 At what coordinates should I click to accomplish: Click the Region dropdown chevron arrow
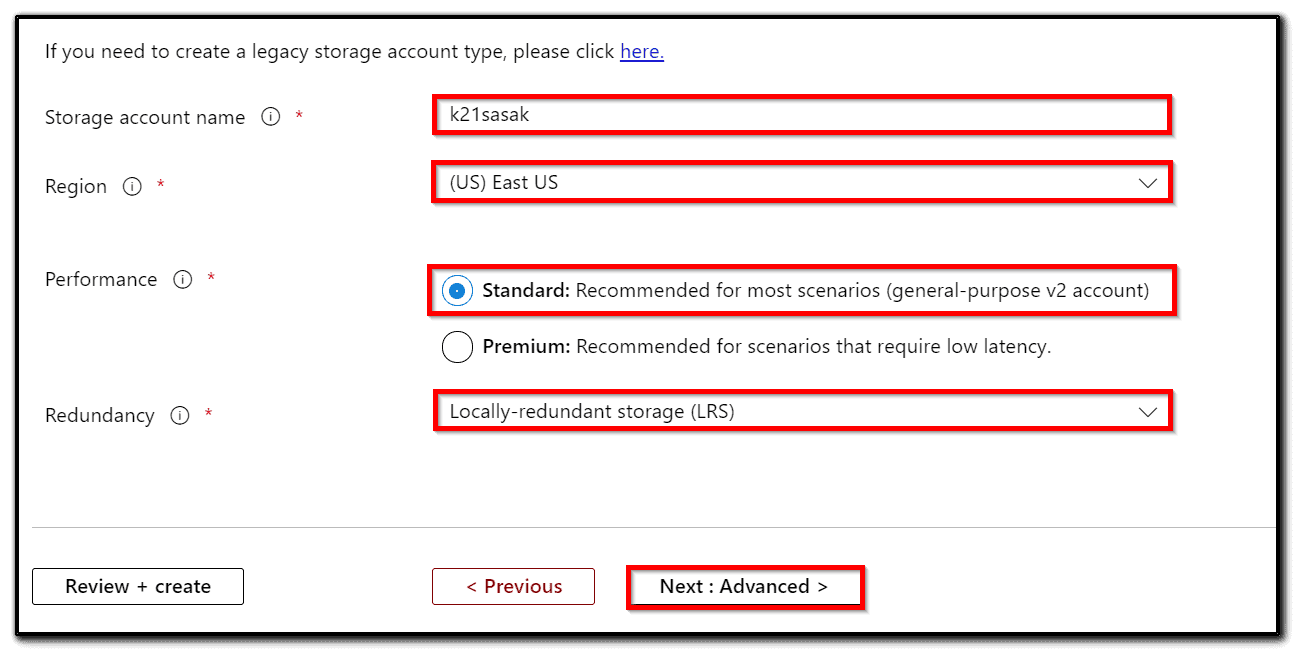pos(1147,182)
